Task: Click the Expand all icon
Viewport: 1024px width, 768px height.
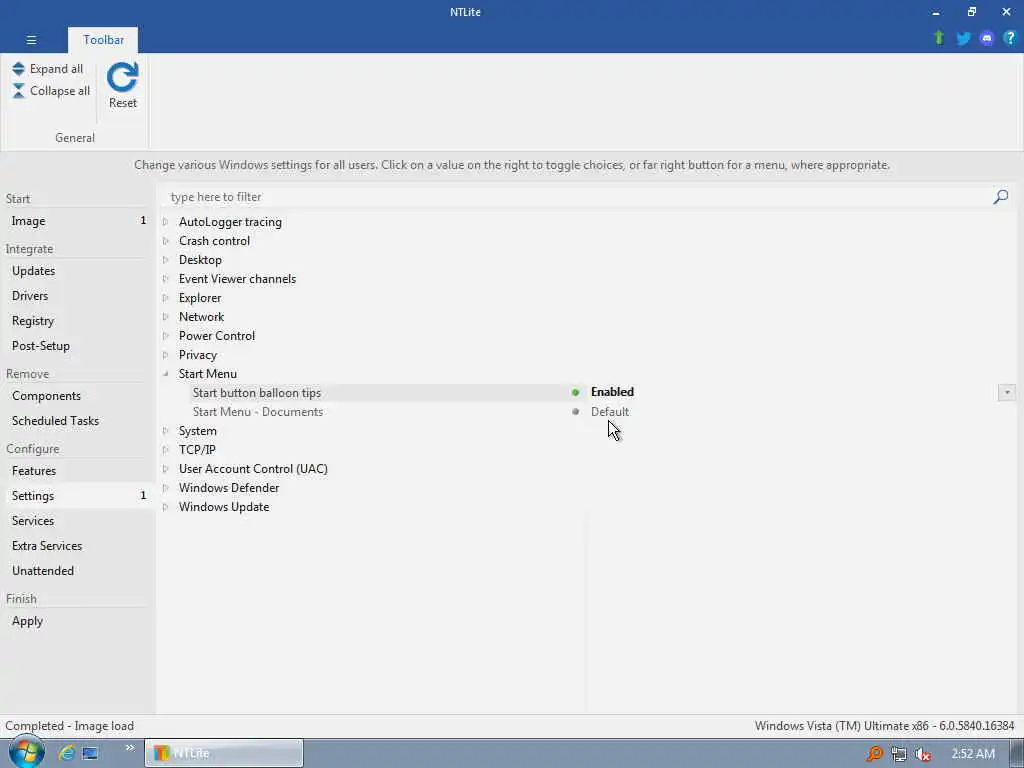Action: point(18,69)
